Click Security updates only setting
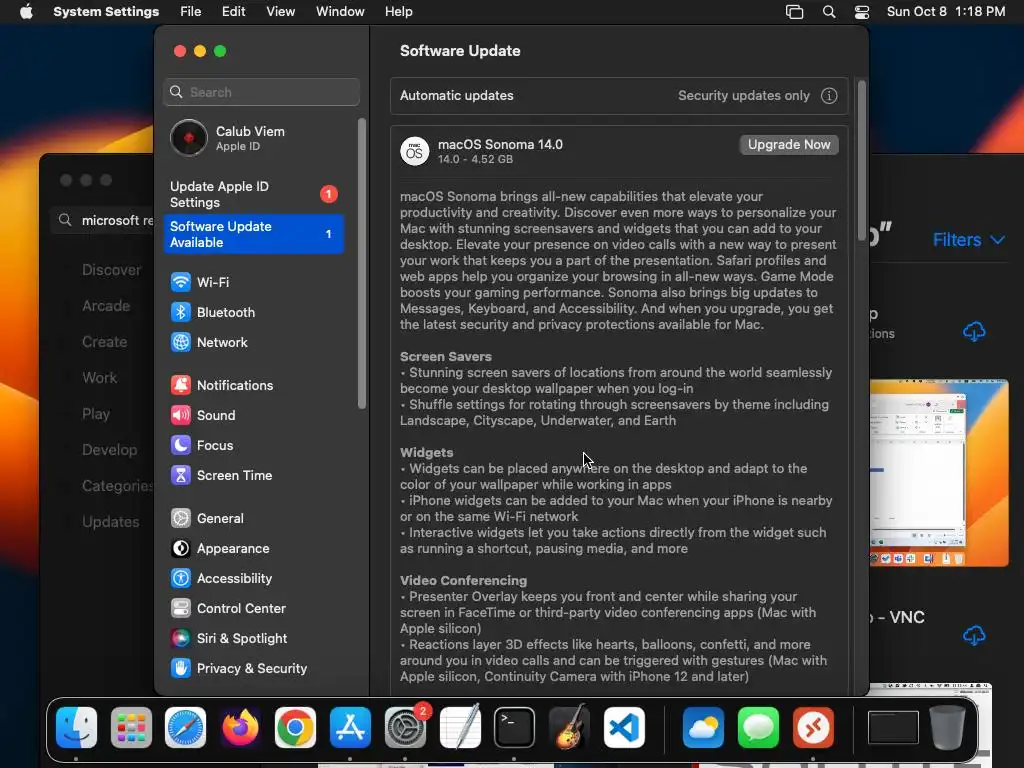1024x768 pixels. pos(743,96)
